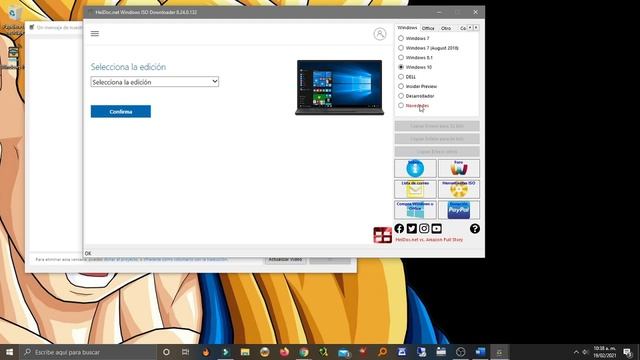The height and width of the screenshot is (360, 640).
Task: Click Copiar Enlace para 32 bits button
Action: tap(437, 126)
